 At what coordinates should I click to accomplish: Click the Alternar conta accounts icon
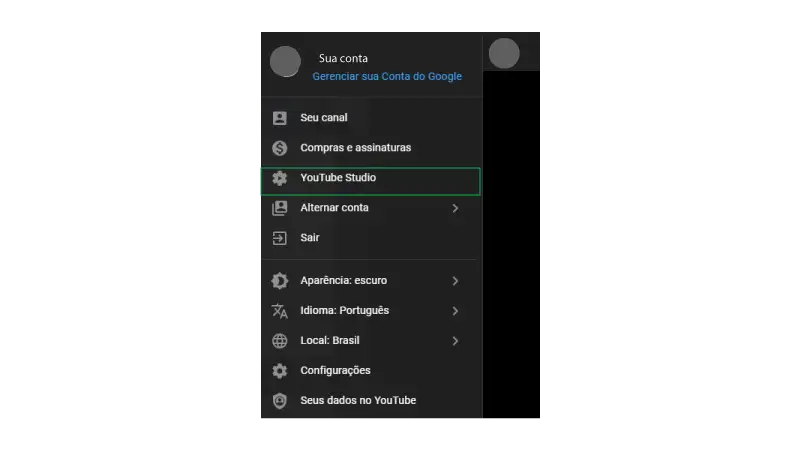click(280, 208)
